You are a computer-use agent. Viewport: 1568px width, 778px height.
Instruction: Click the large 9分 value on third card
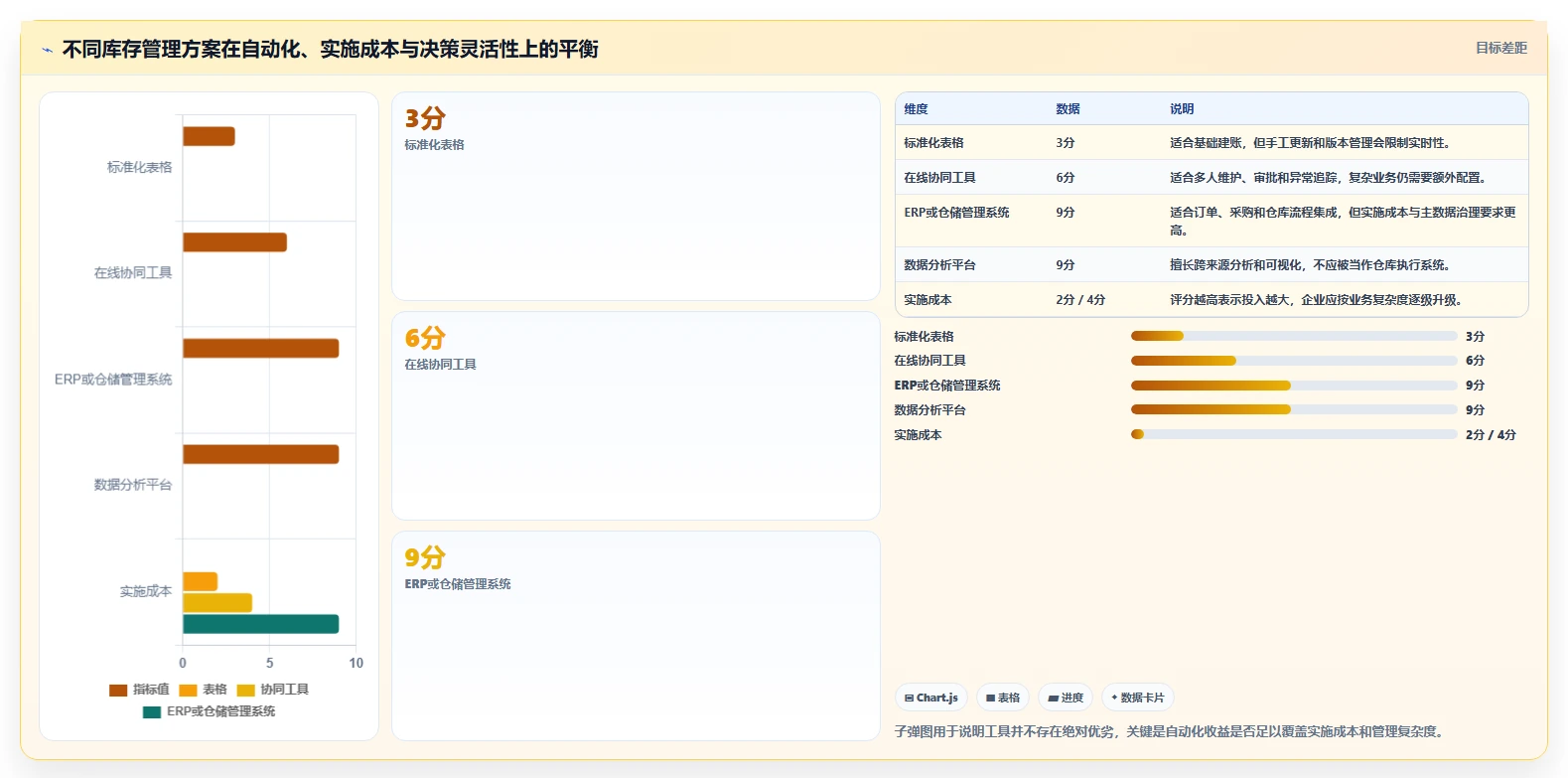pos(425,557)
